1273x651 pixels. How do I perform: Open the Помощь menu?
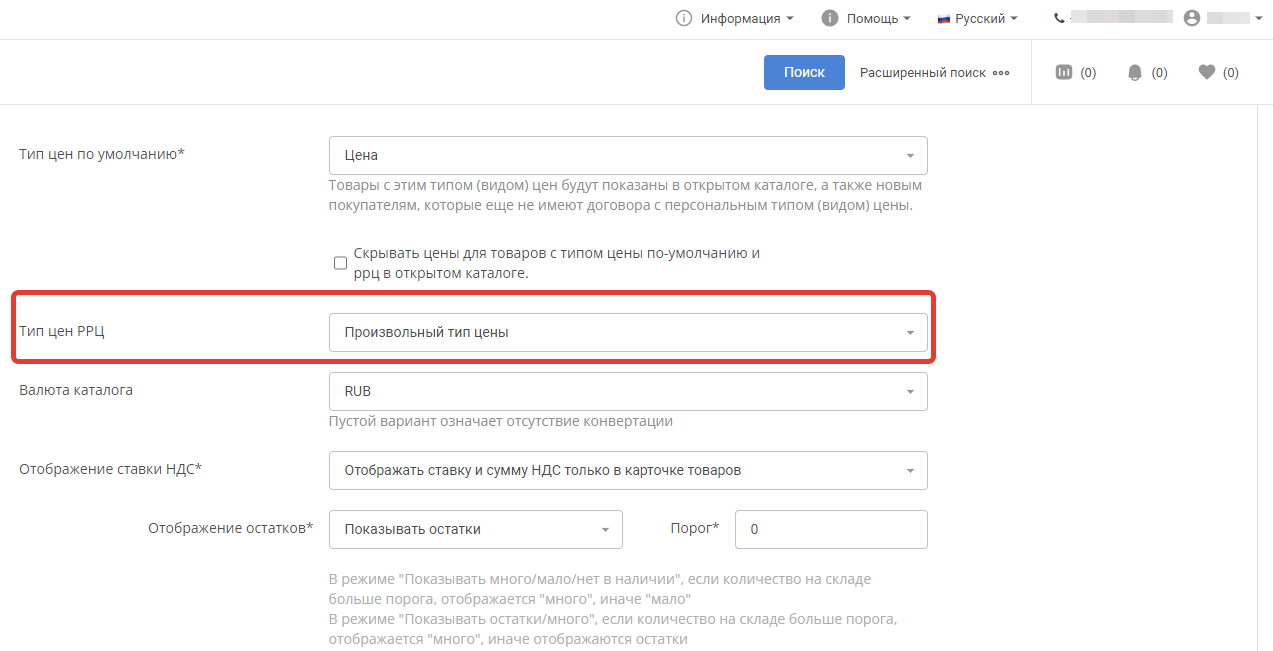[877, 18]
